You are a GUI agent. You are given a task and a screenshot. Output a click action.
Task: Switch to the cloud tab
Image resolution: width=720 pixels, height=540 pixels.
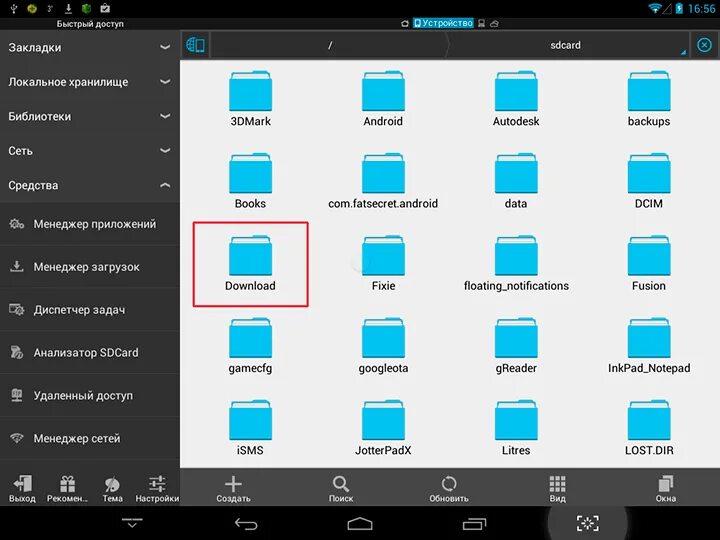pos(495,23)
